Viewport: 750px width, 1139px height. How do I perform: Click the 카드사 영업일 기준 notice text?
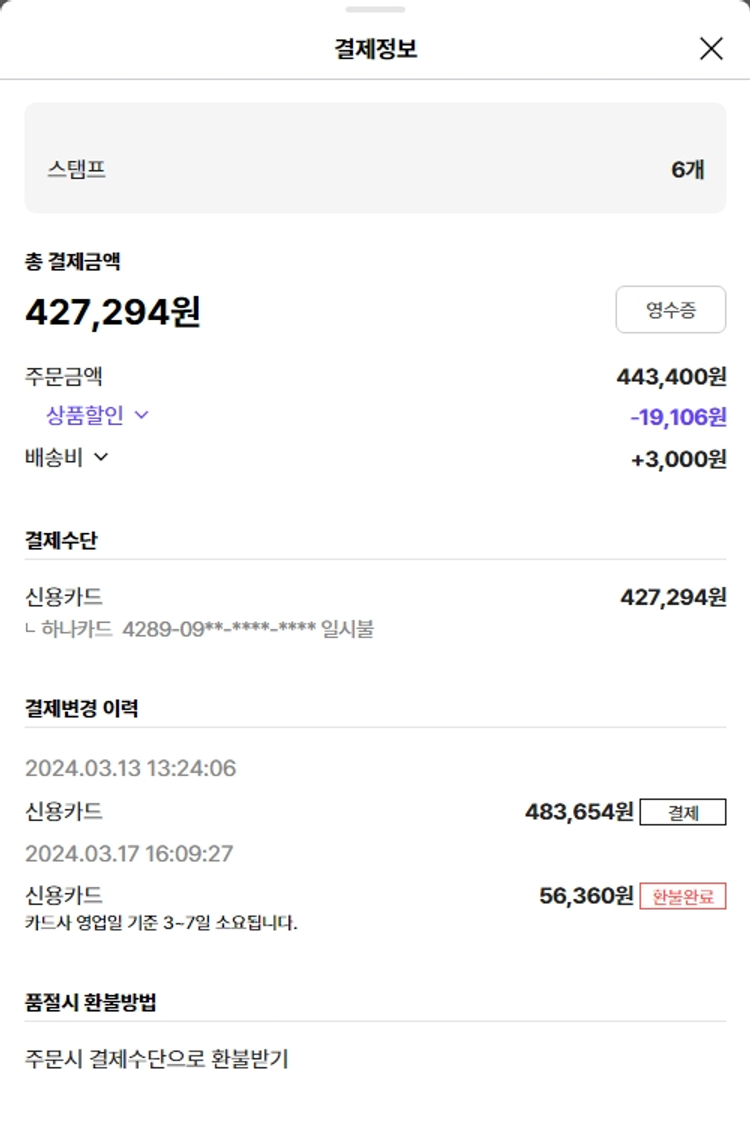point(161,922)
